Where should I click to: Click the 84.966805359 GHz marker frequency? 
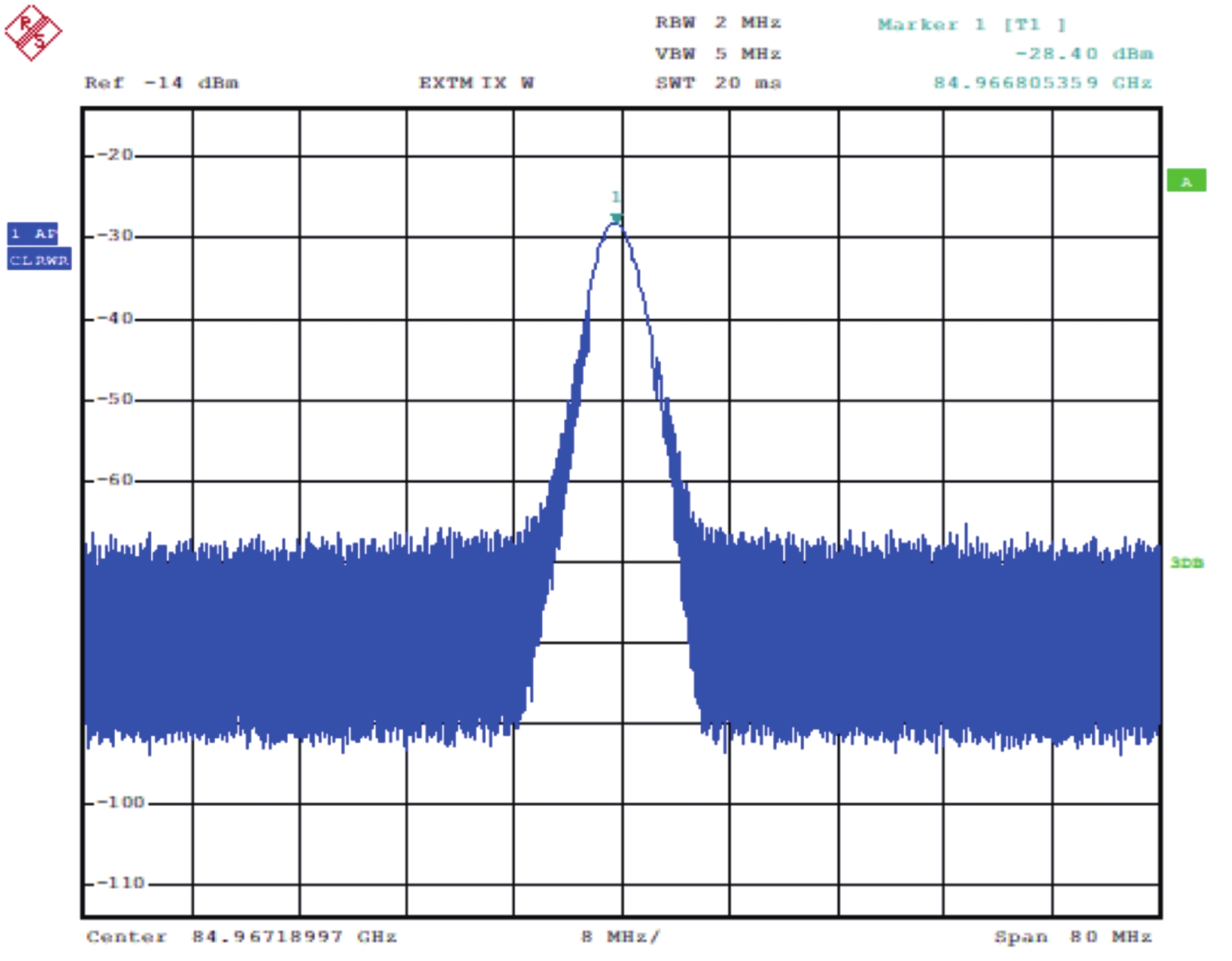click(x=1042, y=83)
